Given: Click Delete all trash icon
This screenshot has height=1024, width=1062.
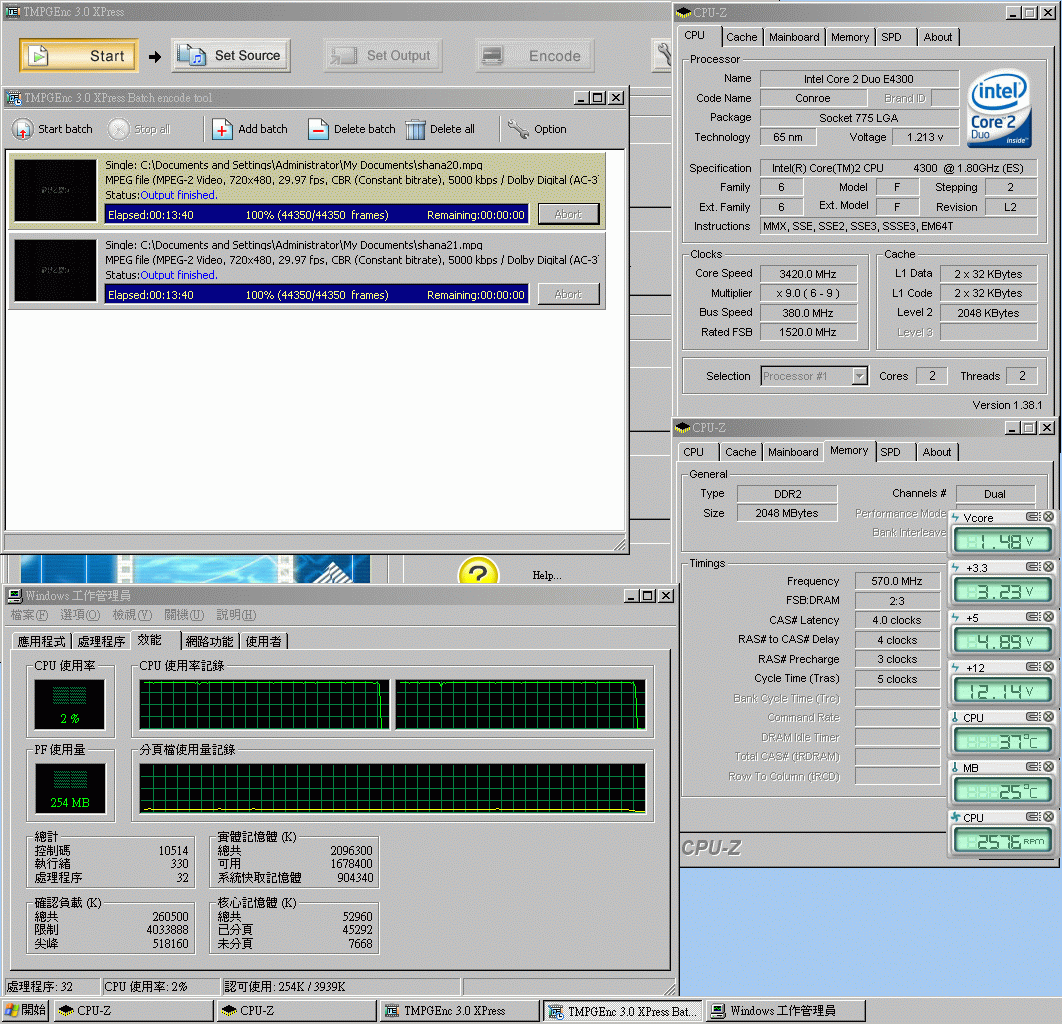Looking at the screenshot, I should point(415,129).
